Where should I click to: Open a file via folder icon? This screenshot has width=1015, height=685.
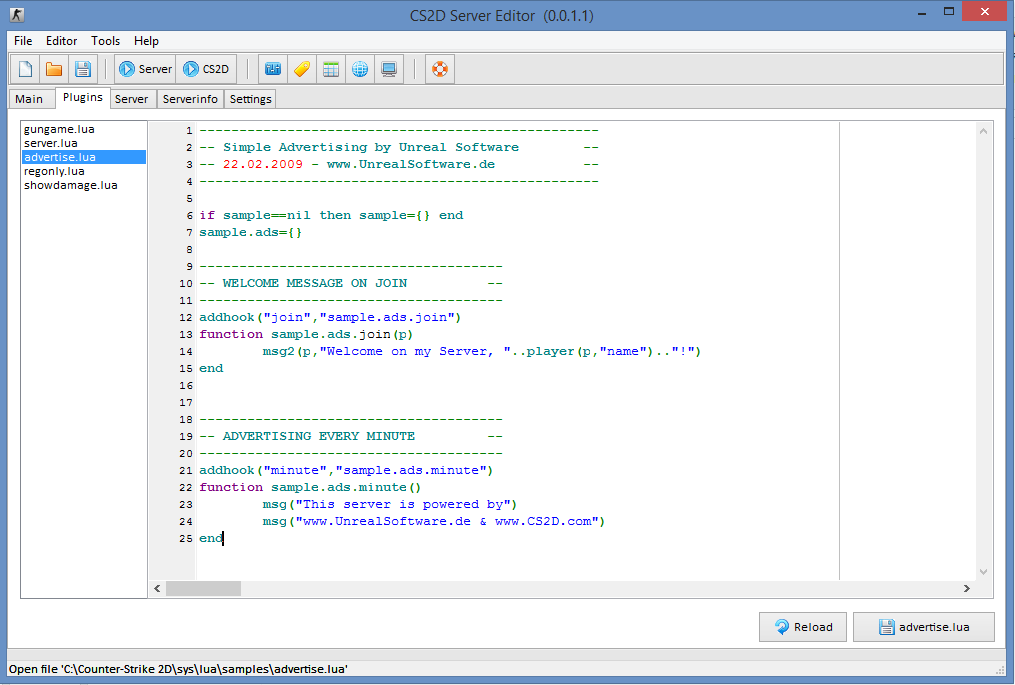[54, 69]
